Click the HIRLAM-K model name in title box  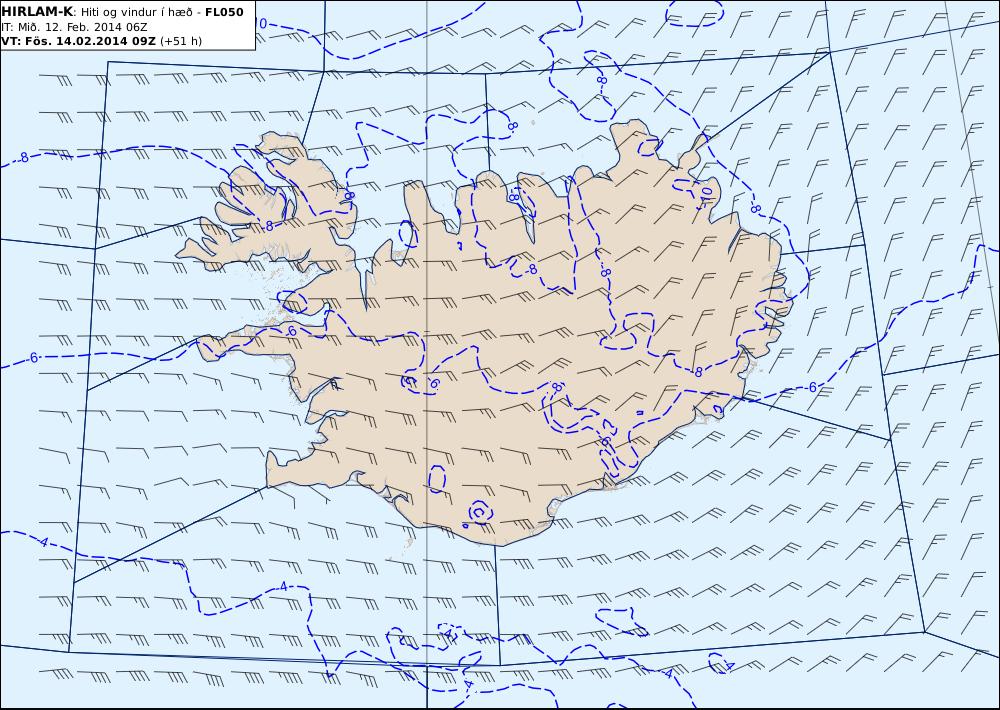(x=37, y=11)
